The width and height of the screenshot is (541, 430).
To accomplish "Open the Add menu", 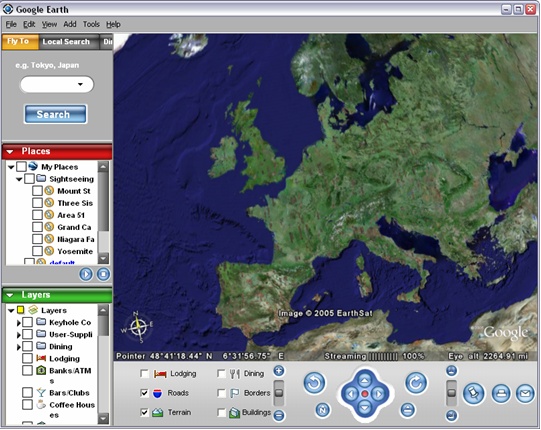I will 70,24.
